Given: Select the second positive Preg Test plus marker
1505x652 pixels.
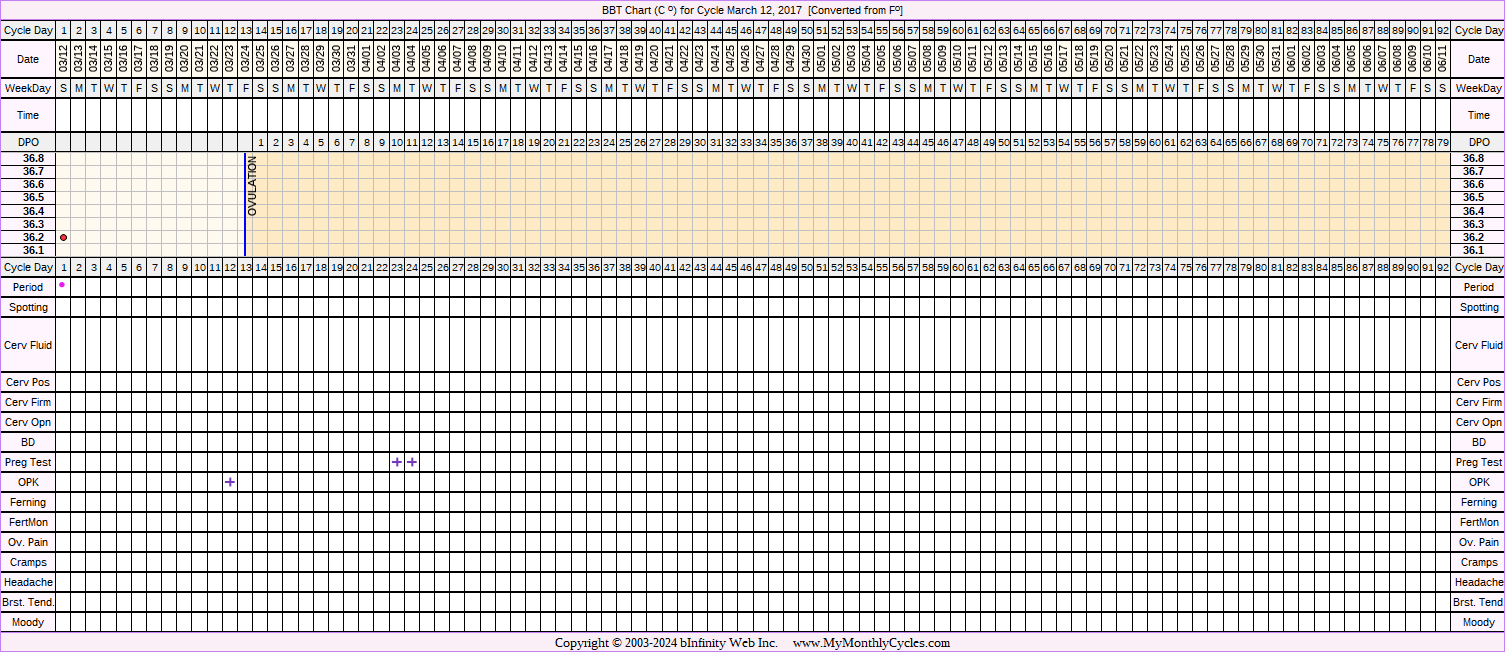Looking at the screenshot, I should click(412, 462).
